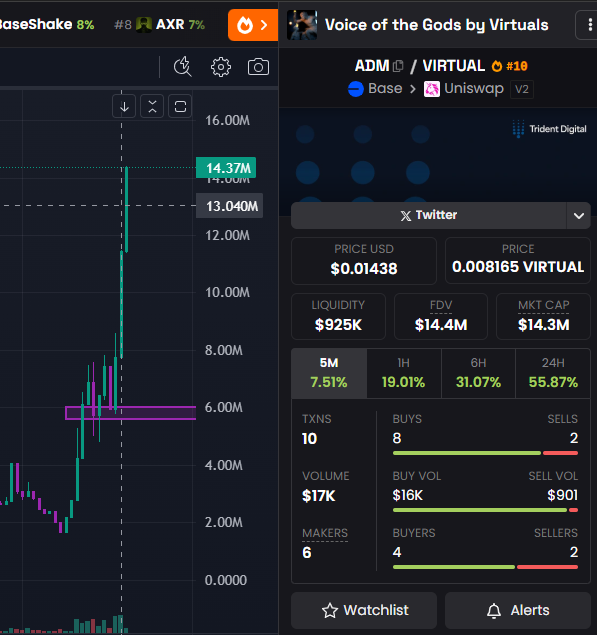The image size is (597, 635).
Task: Click the VOLUME $17K value
Action: pos(319,496)
